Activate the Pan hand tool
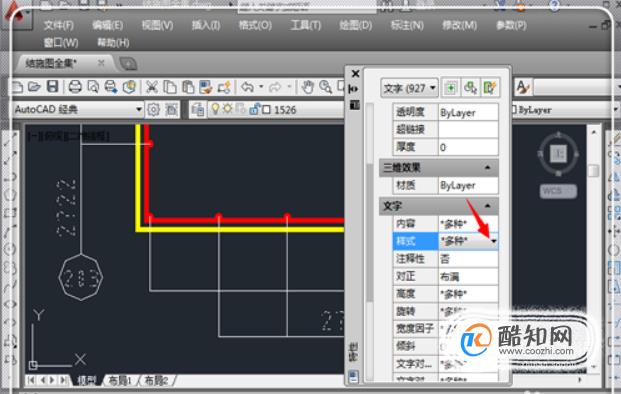The width and height of the screenshot is (621, 394). click(x=308, y=87)
